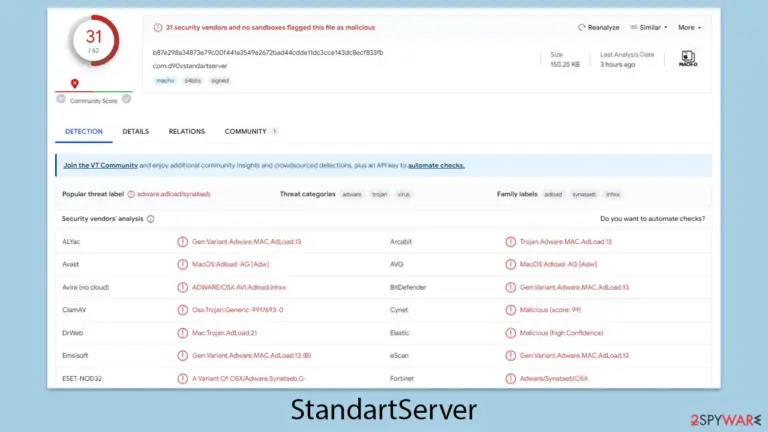
Task: Open the More dropdown menu
Action: pyautogui.click(x=689, y=27)
